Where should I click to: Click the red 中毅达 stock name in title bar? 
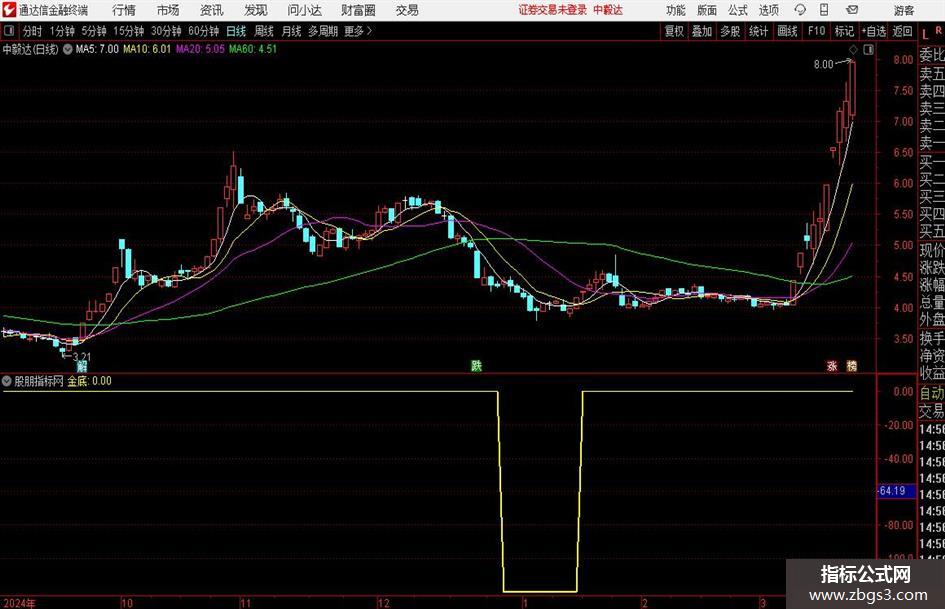click(608, 10)
